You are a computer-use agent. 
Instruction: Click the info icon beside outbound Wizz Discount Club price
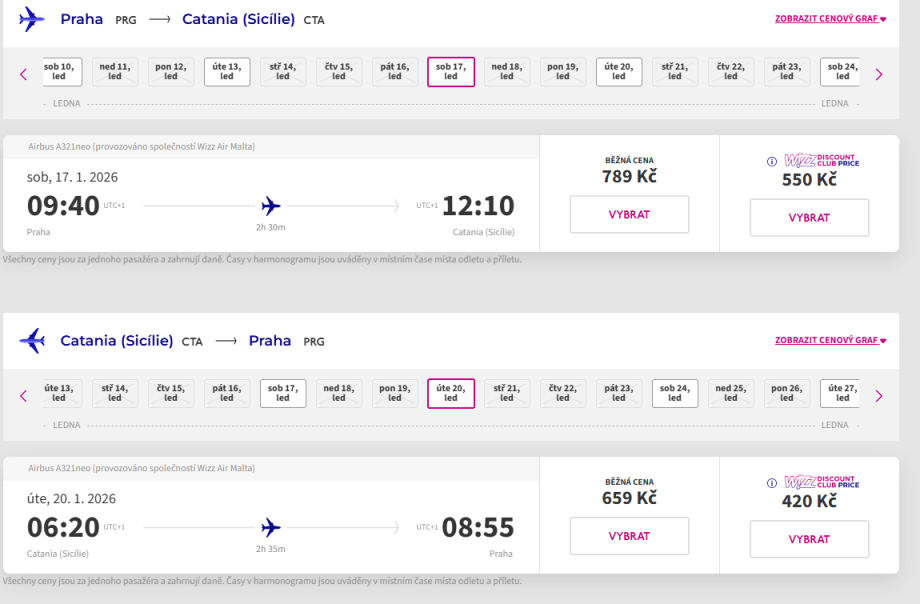tap(771, 162)
